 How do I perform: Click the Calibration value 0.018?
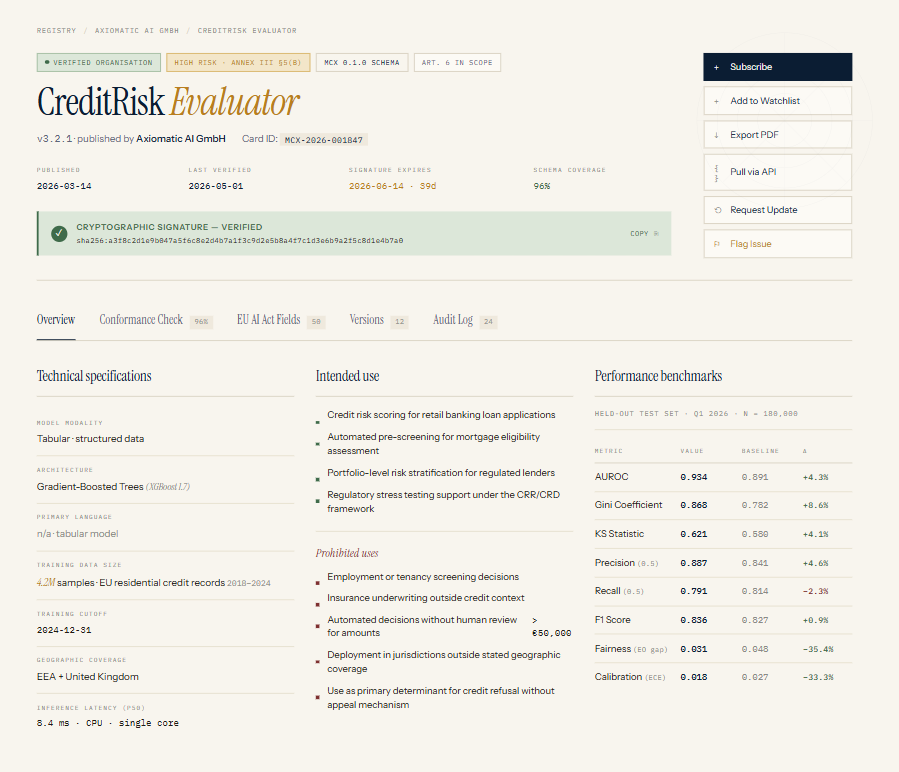click(x=694, y=677)
